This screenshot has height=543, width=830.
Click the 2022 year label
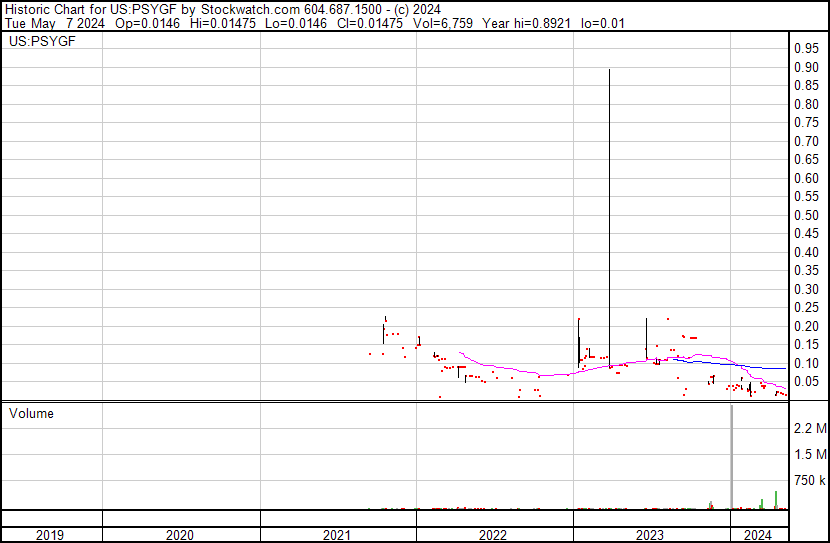coord(493,535)
